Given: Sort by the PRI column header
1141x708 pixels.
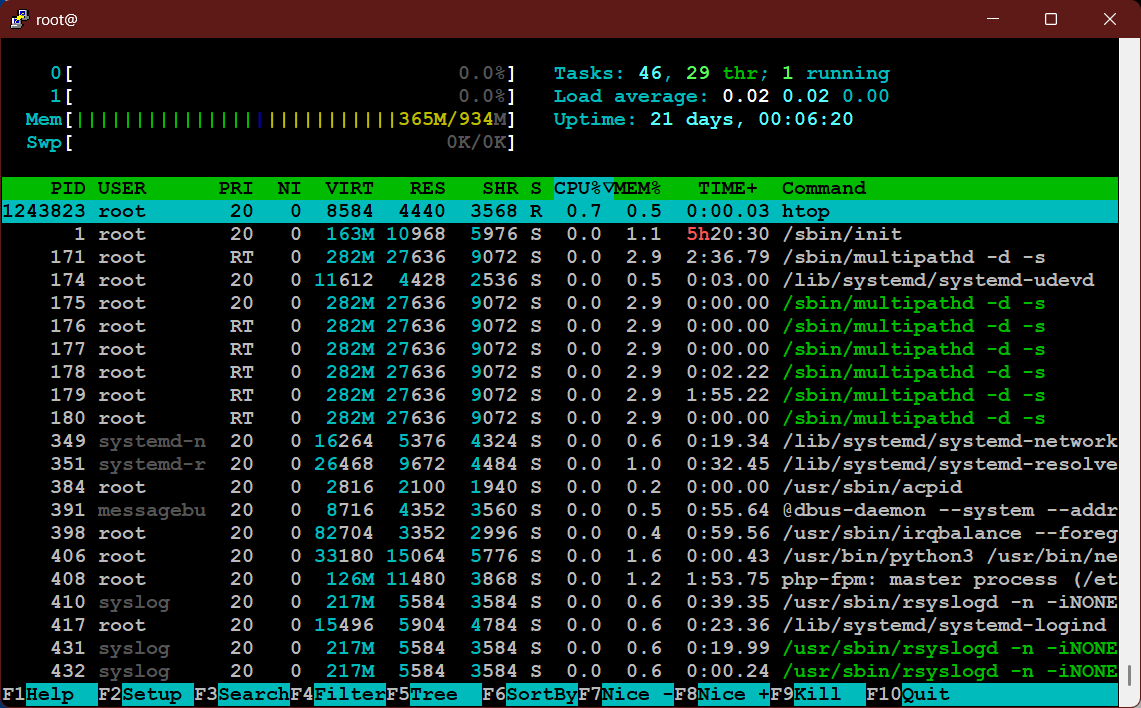Looking at the screenshot, I should [x=236, y=188].
